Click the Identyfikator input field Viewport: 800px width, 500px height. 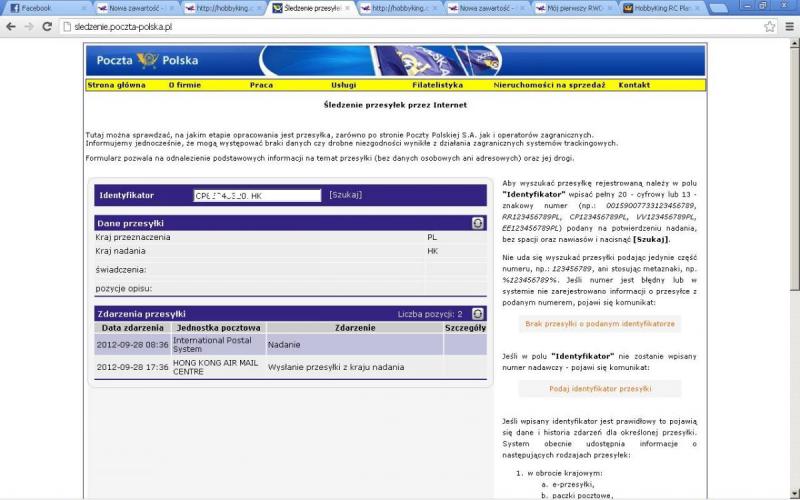coord(257,196)
